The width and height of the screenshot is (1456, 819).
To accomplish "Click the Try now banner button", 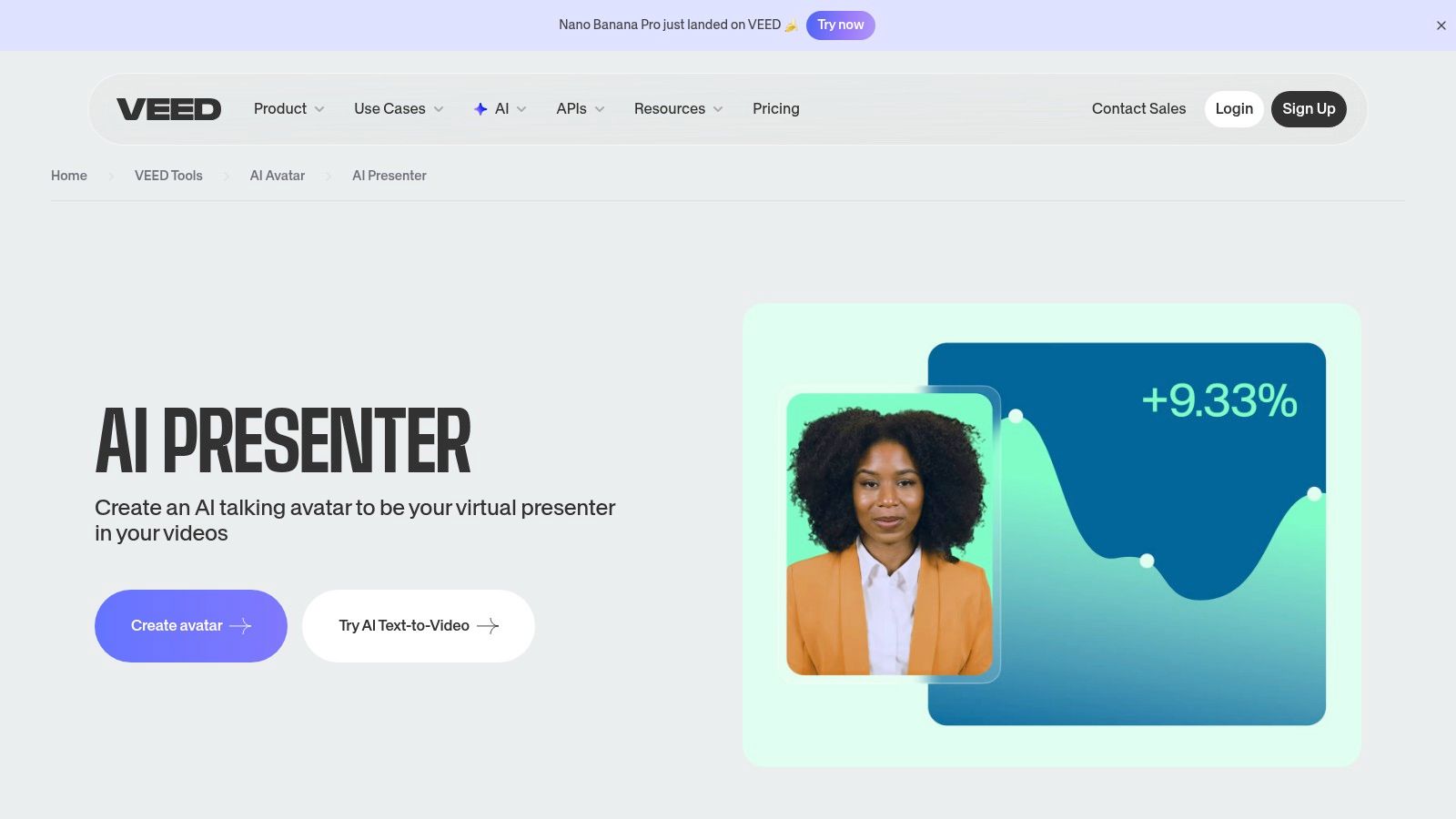I will pyautogui.click(x=840, y=25).
